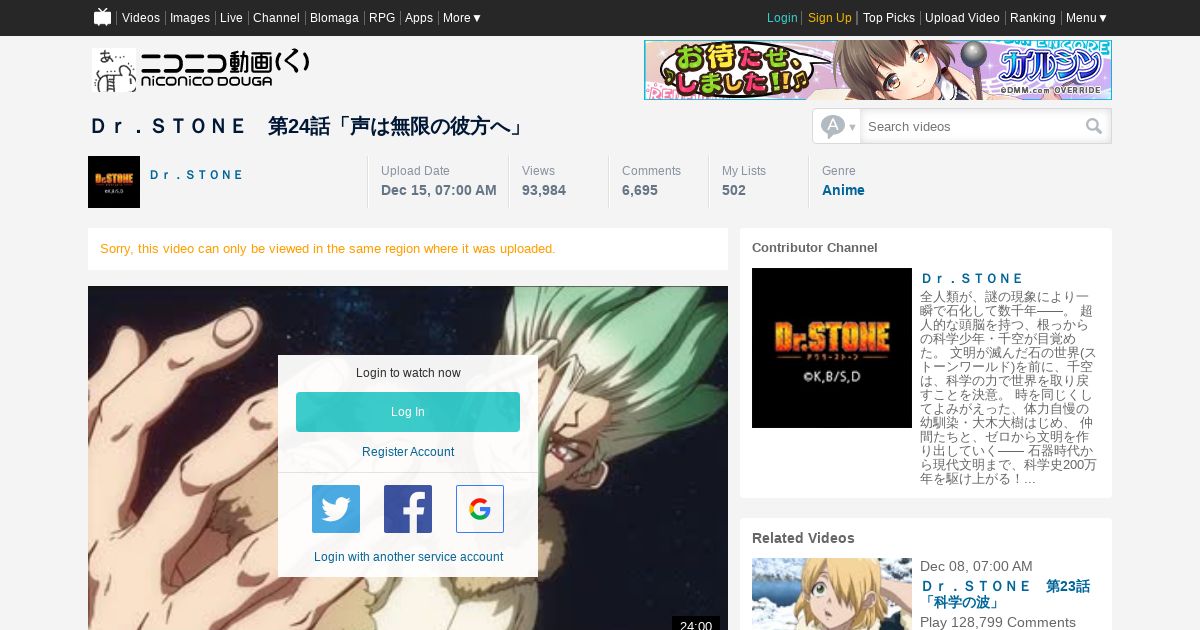Open the Ranking link
The height and width of the screenshot is (630, 1200).
1033,18
